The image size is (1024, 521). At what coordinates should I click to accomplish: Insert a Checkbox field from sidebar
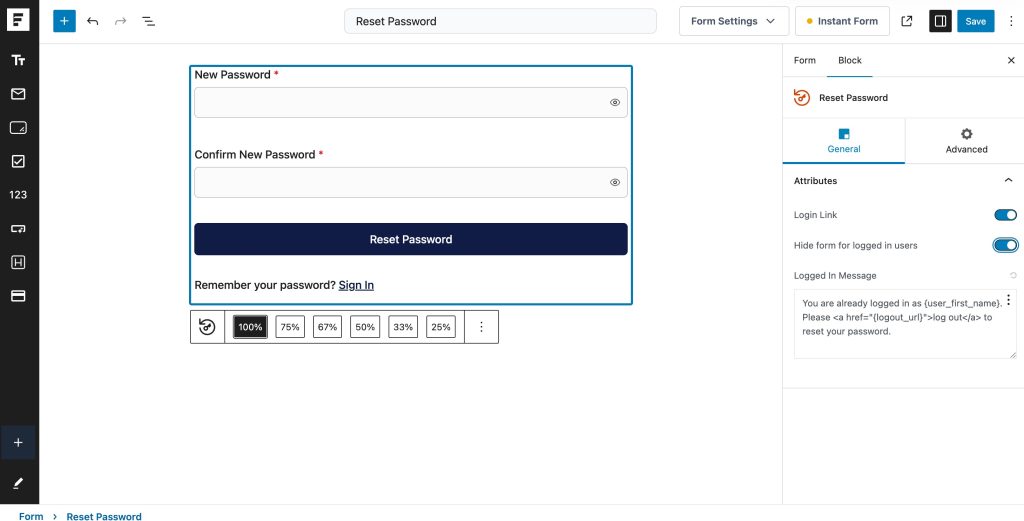[18, 161]
